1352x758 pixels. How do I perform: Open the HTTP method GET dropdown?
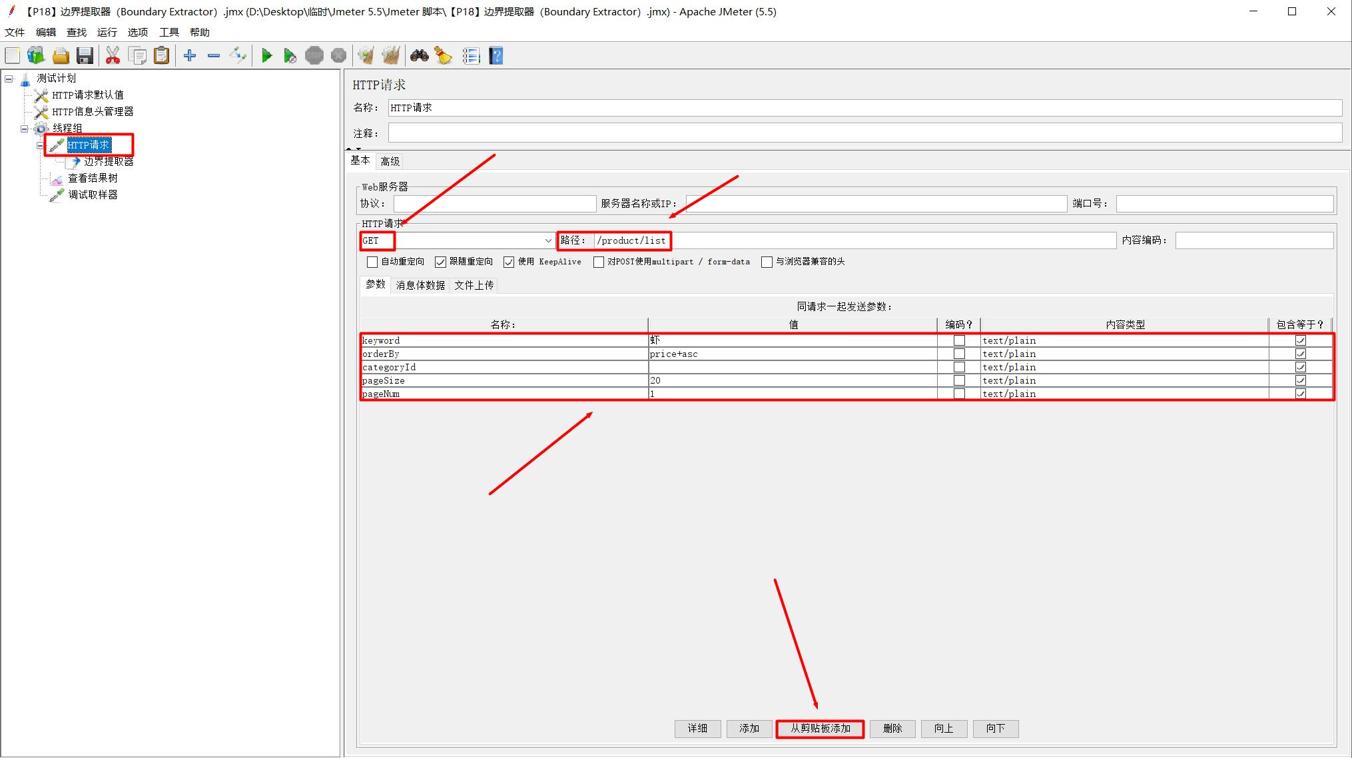tap(547, 241)
